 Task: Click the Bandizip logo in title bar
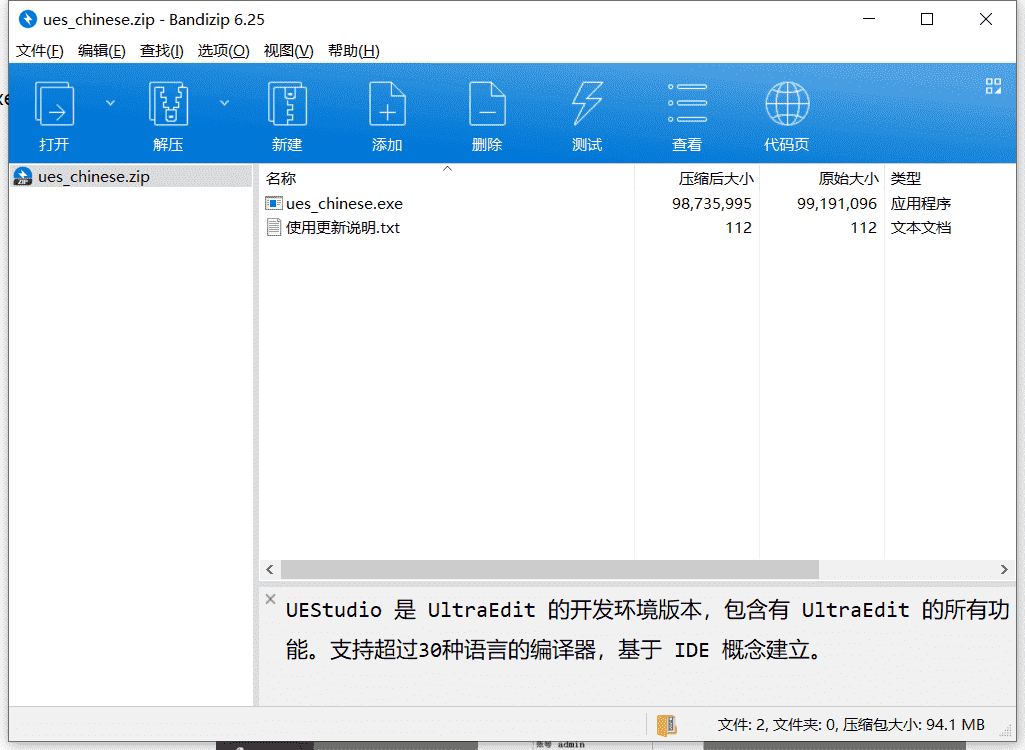[27, 19]
